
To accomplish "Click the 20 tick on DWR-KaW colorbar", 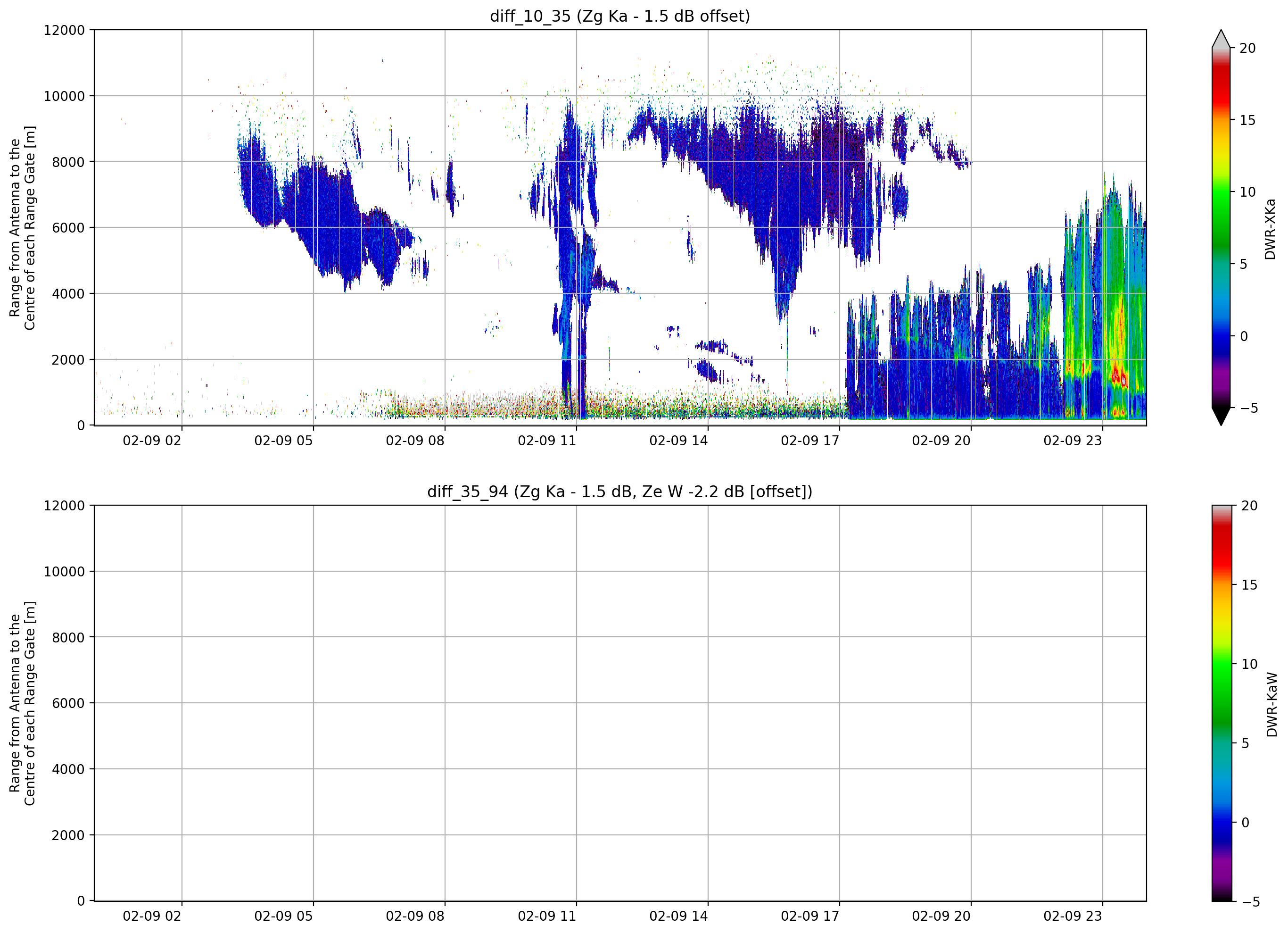I will 1249,506.
